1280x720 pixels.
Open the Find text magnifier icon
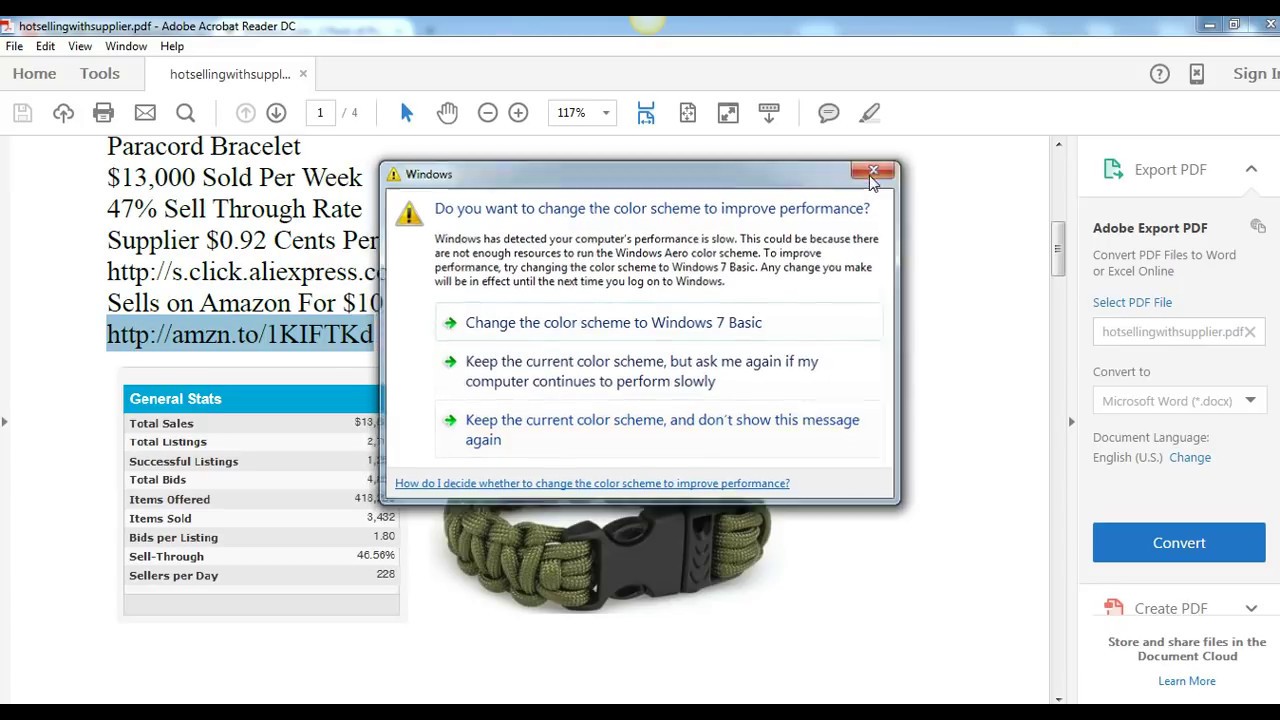[185, 113]
